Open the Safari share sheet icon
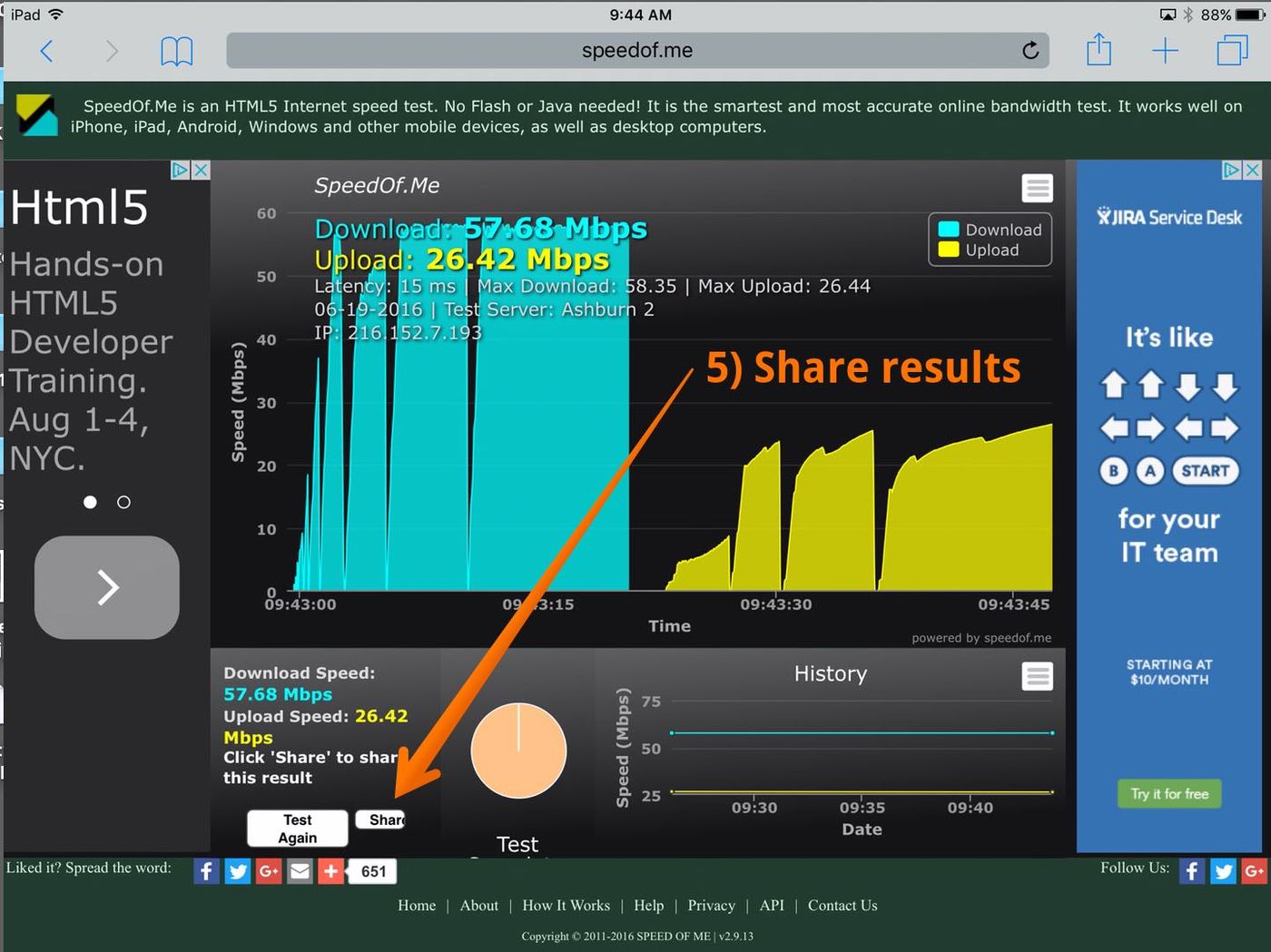Image resolution: width=1271 pixels, height=952 pixels. (1099, 49)
